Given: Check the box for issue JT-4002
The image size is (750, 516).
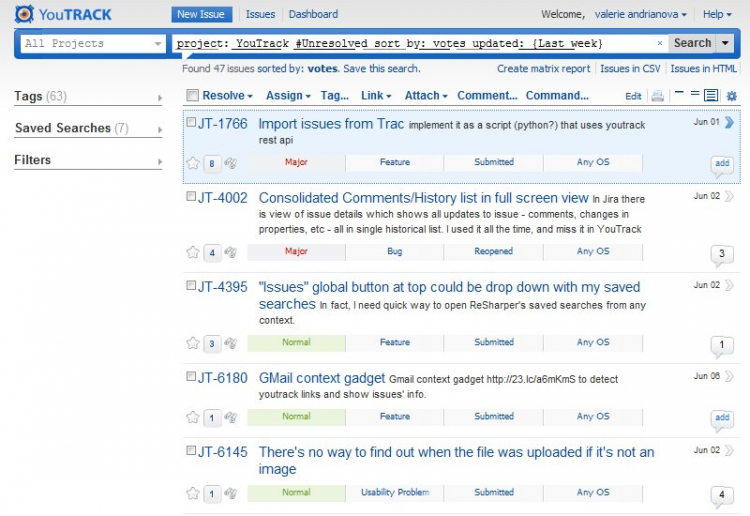Looking at the screenshot, I should (x=191, y=196).
